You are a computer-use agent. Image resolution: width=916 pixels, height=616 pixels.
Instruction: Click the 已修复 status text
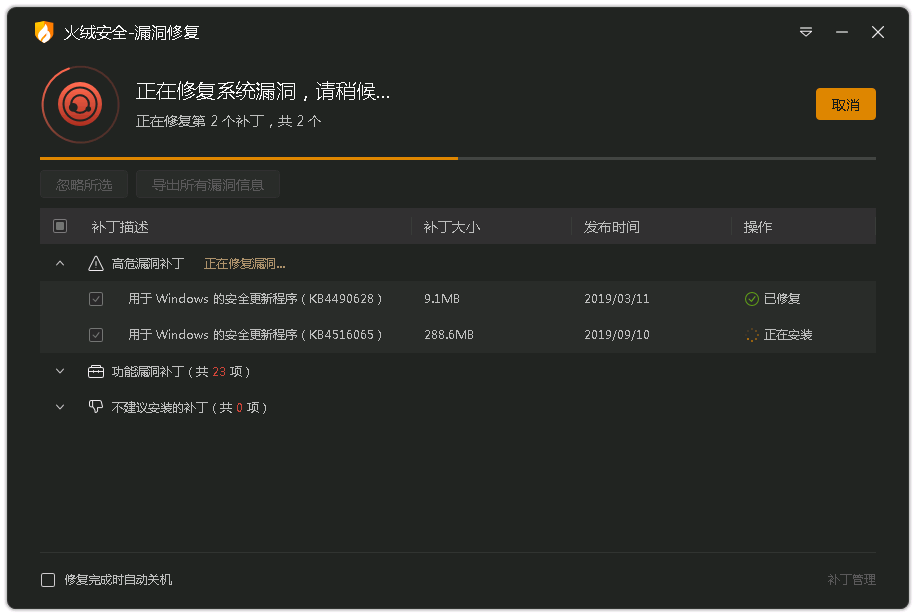[x=782, y=299]
